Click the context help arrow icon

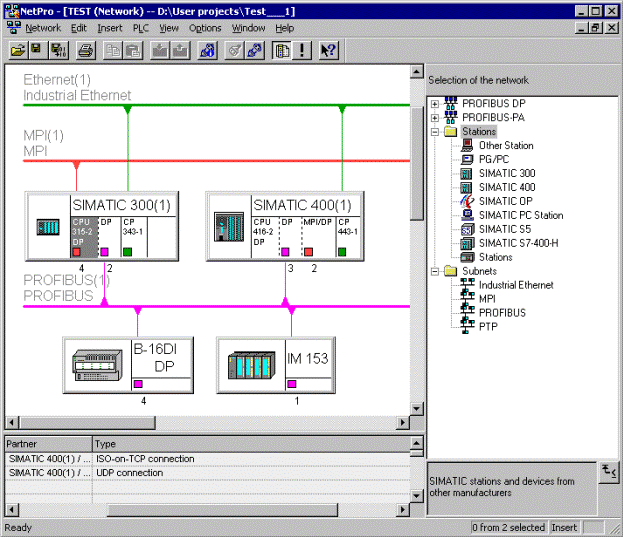point(329,49)
